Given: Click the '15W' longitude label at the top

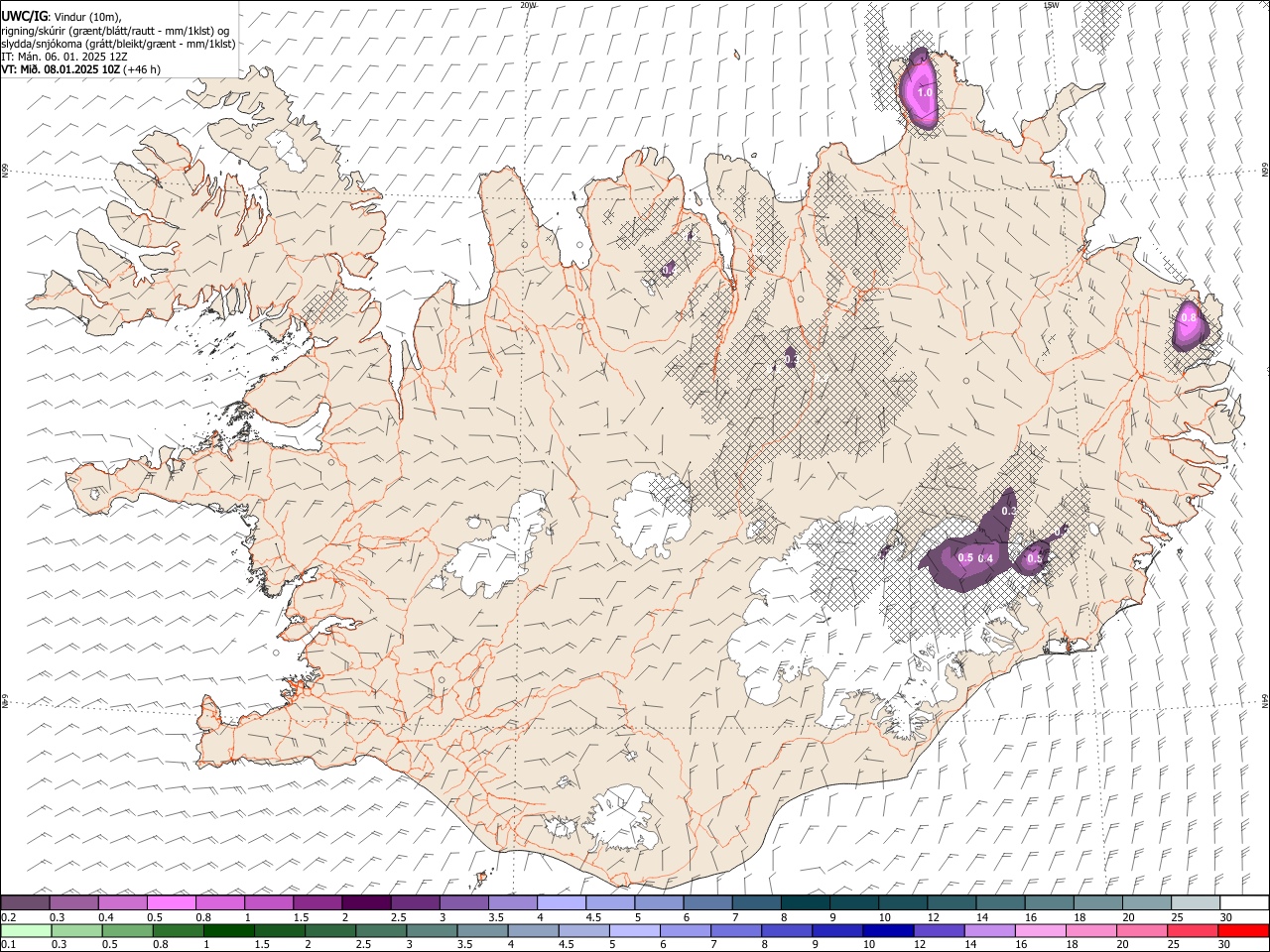Looking at the screenshot, I should tap(1051, 5).
